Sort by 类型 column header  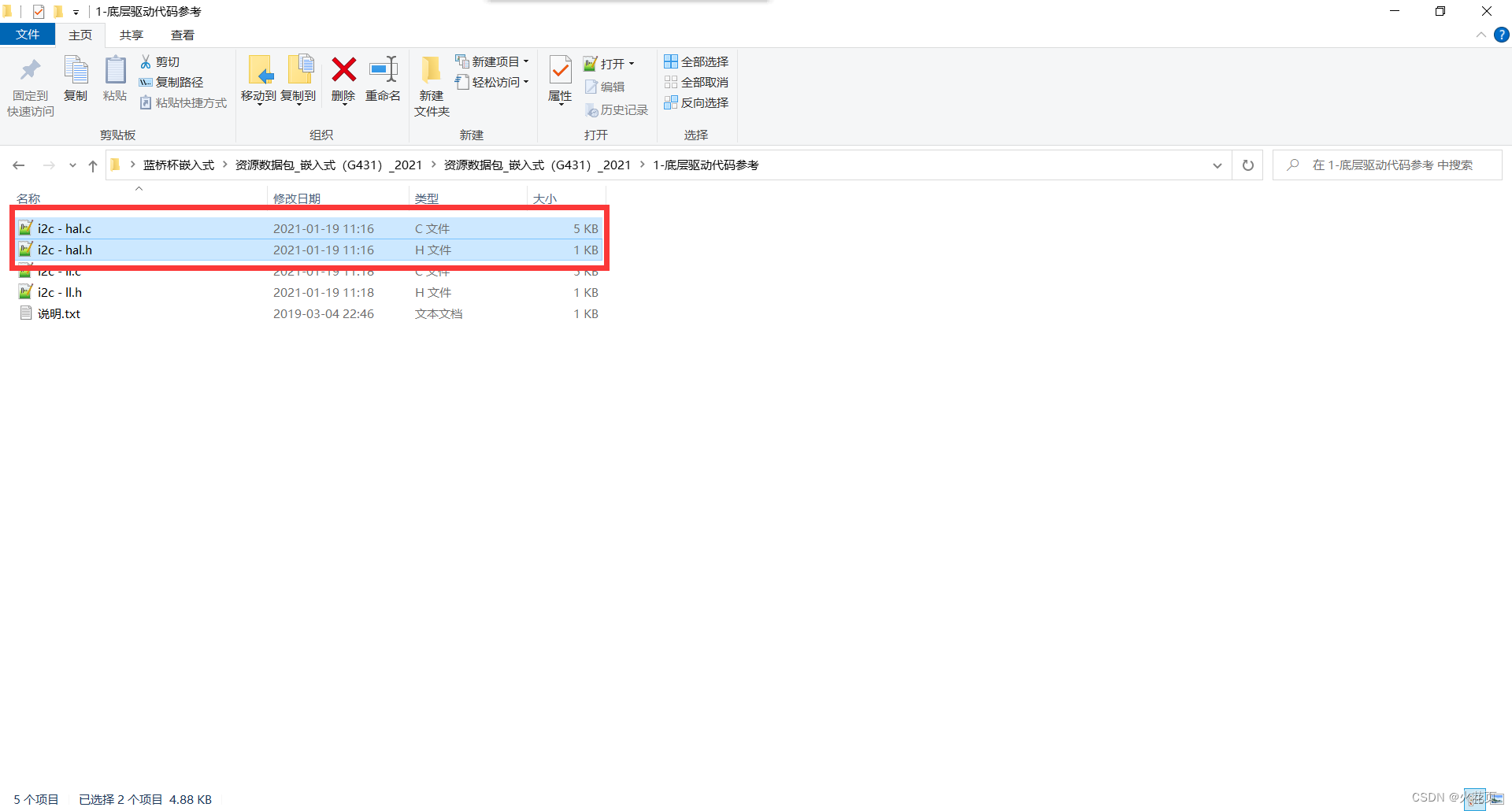click(427, 198)
